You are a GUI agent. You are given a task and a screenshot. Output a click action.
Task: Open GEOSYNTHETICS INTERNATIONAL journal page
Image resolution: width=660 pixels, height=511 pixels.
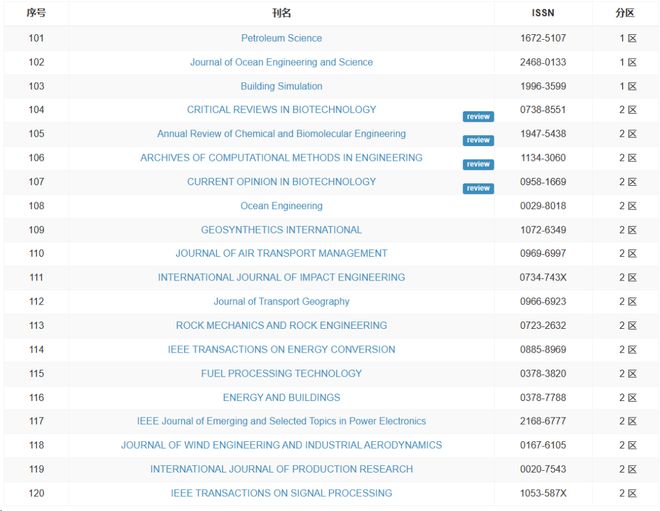click(281, 230)
